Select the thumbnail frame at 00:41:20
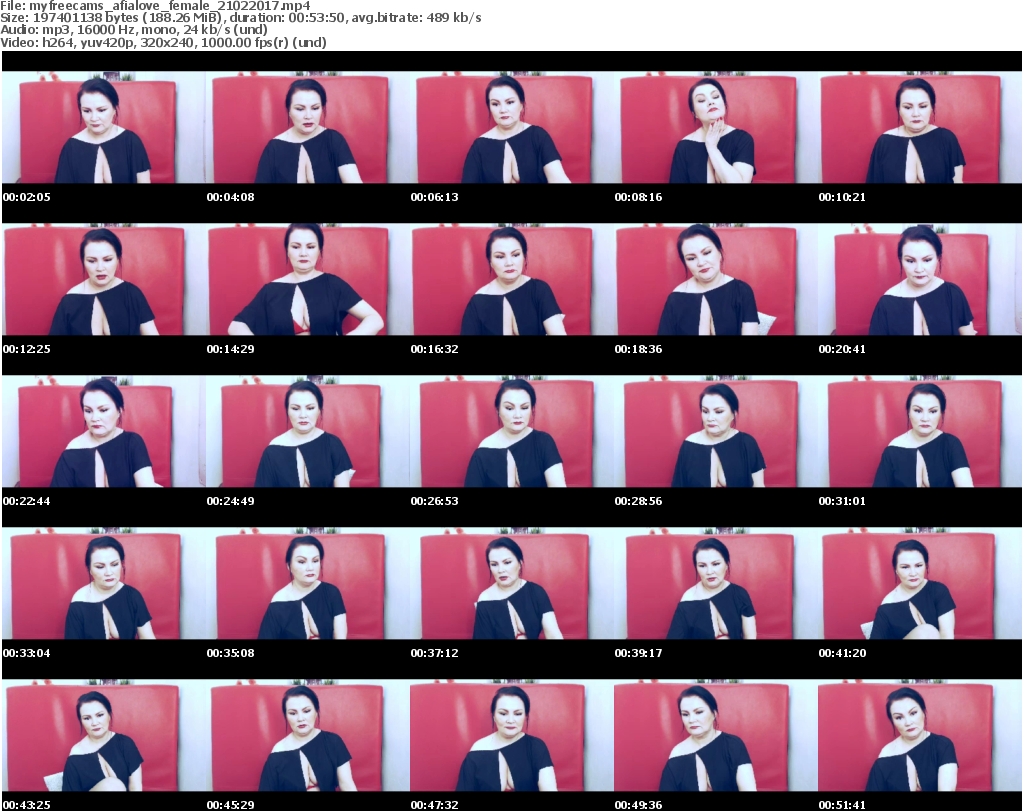The height and width of the screenshot is (811, 1024). pyautogui.click(x=920, y=584)
